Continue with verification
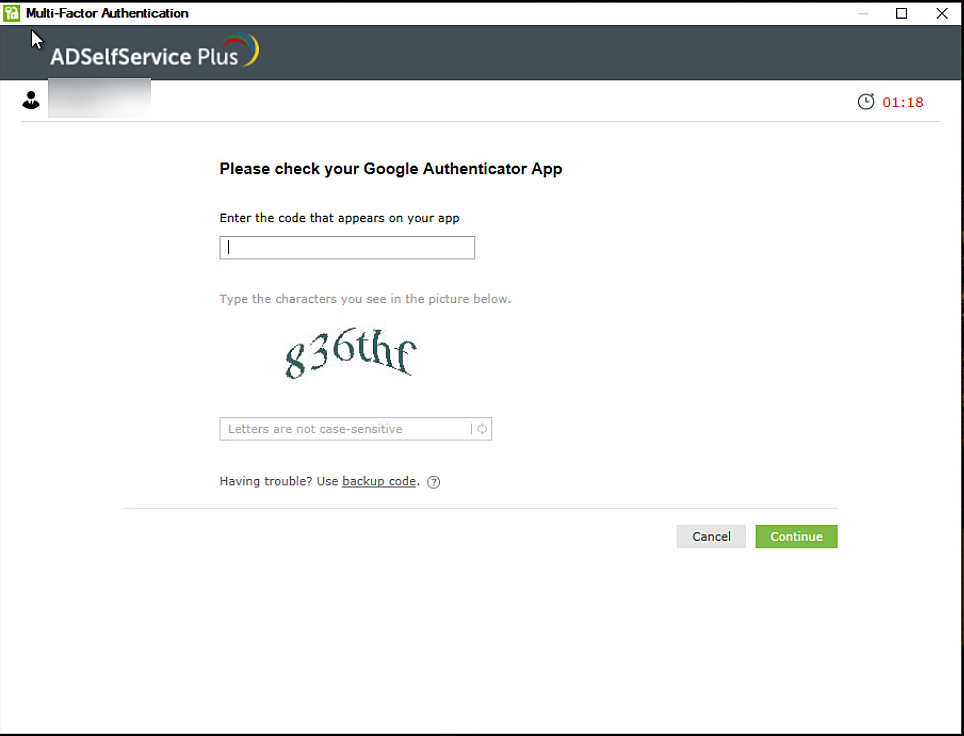Viewport: 964px width, 736px height. (x=796, y=537)
